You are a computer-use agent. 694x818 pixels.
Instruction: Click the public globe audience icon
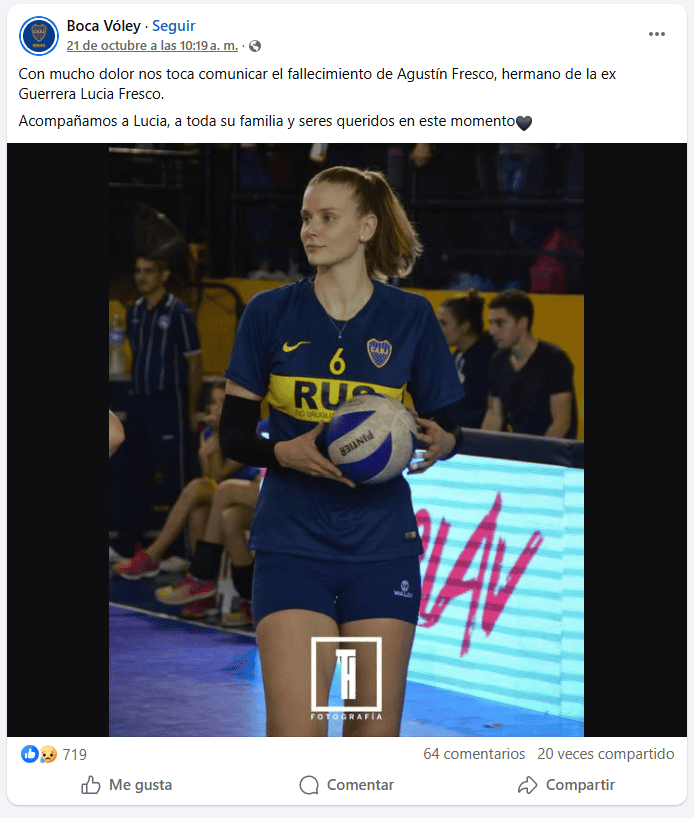click(x=255, y=46)
